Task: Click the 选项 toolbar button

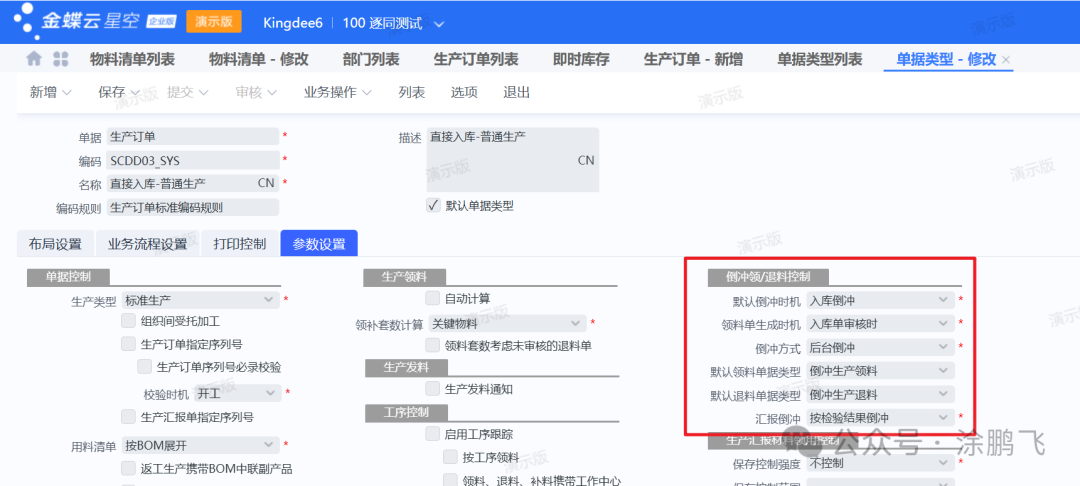Action: (x=464, y=93)
